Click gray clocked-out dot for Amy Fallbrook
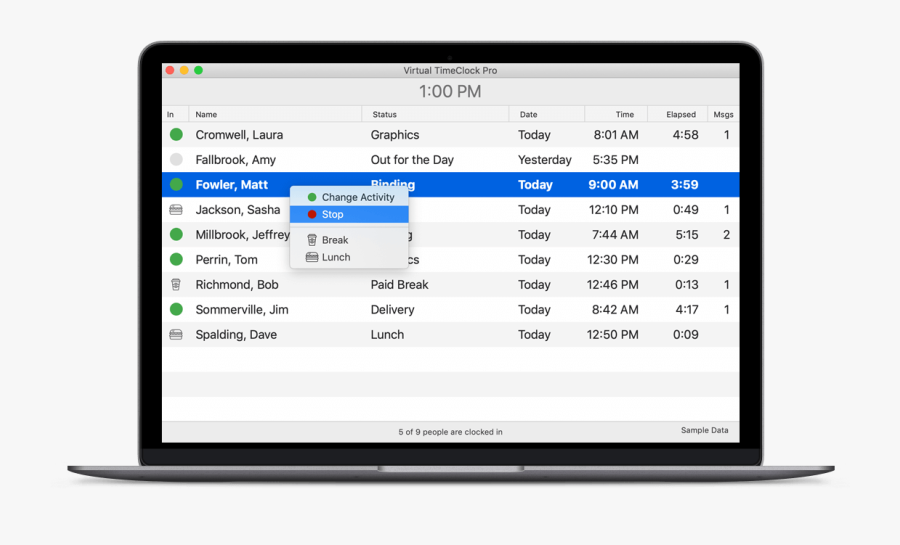Screen dimensions: 900x545 pos(176,160)
